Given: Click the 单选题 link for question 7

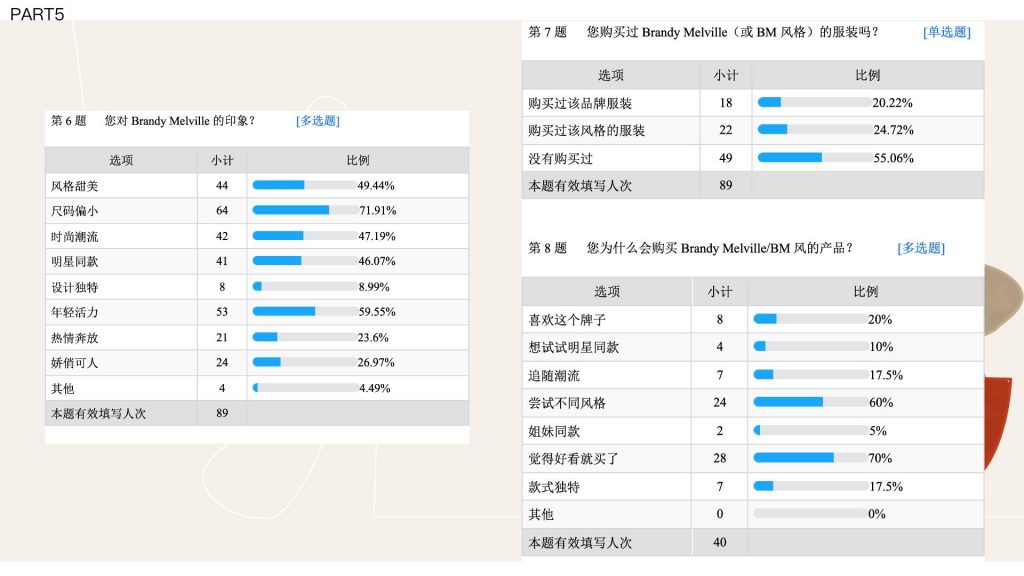Looking at the screenshot, I should click(x=946, y=32).
